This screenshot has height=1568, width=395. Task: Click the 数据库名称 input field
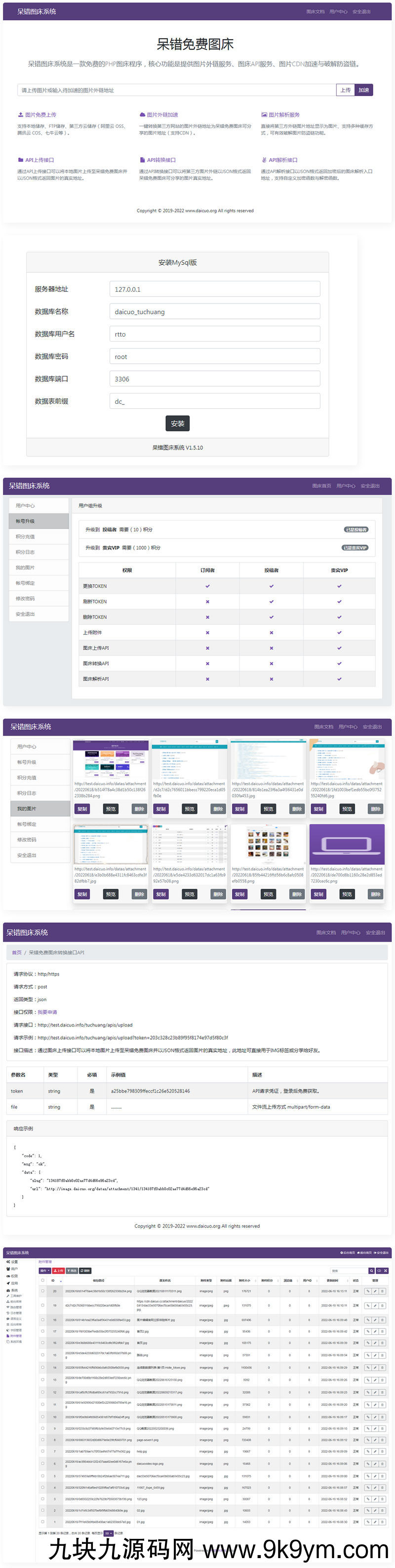(x=214, y=311)
